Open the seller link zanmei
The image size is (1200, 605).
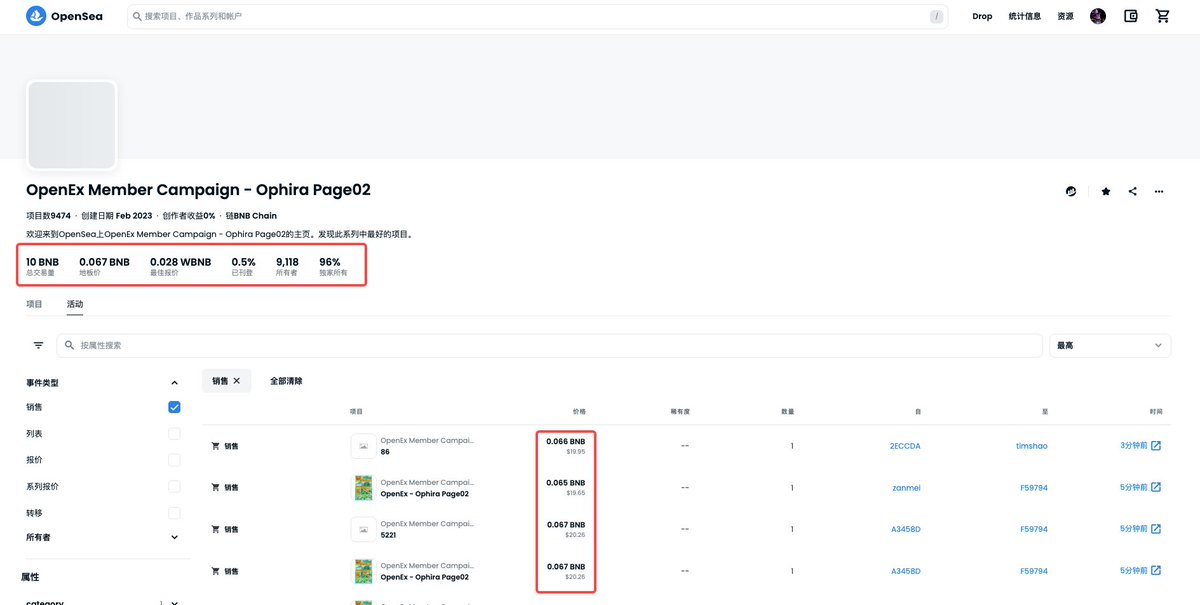coord(905,487)
